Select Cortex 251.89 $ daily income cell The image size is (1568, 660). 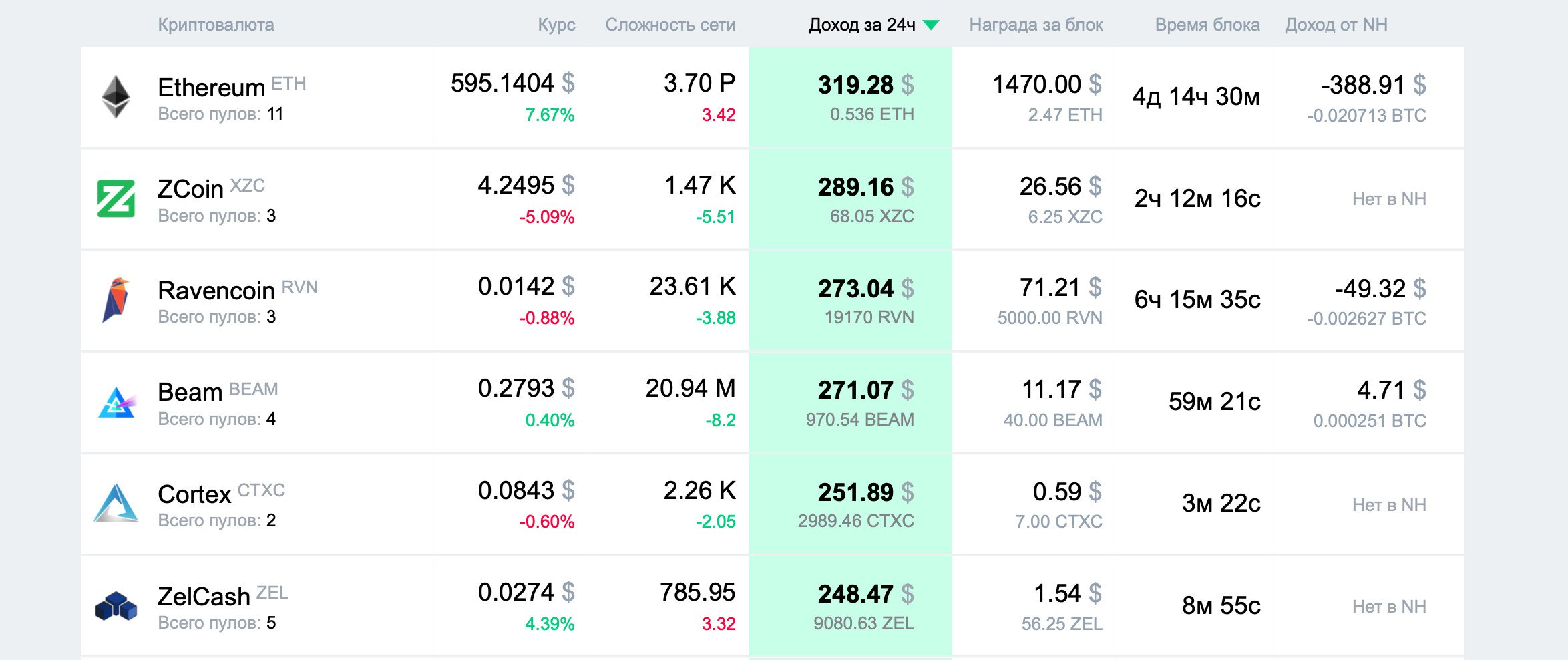tap(865, 493)
